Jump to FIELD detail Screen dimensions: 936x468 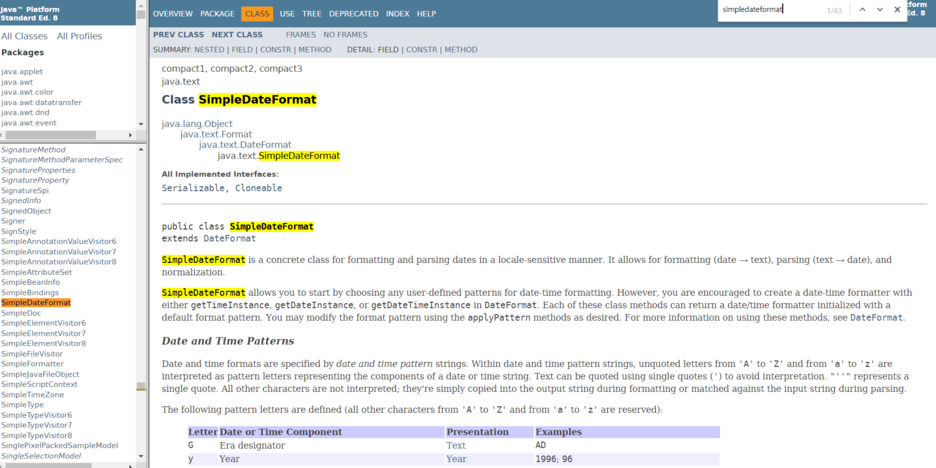pyautogui.click(x=388, y=50)
